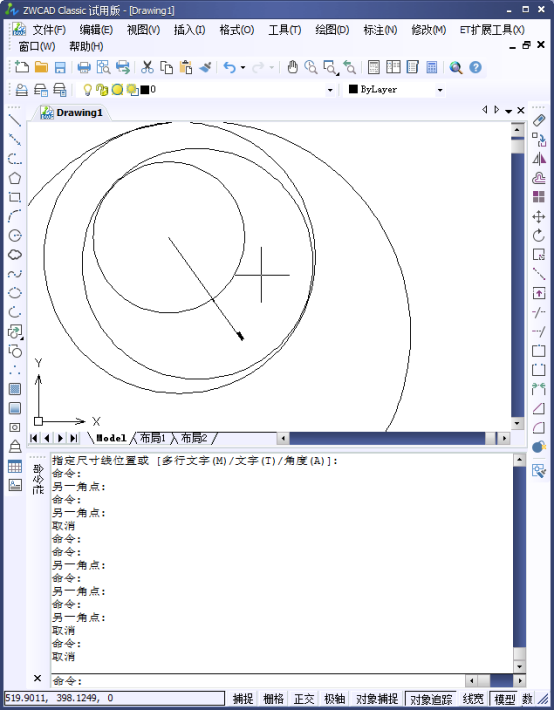554x710 pixels.
Task: Choose the Move tool in modify toolbar
Action: coord(539,217)
